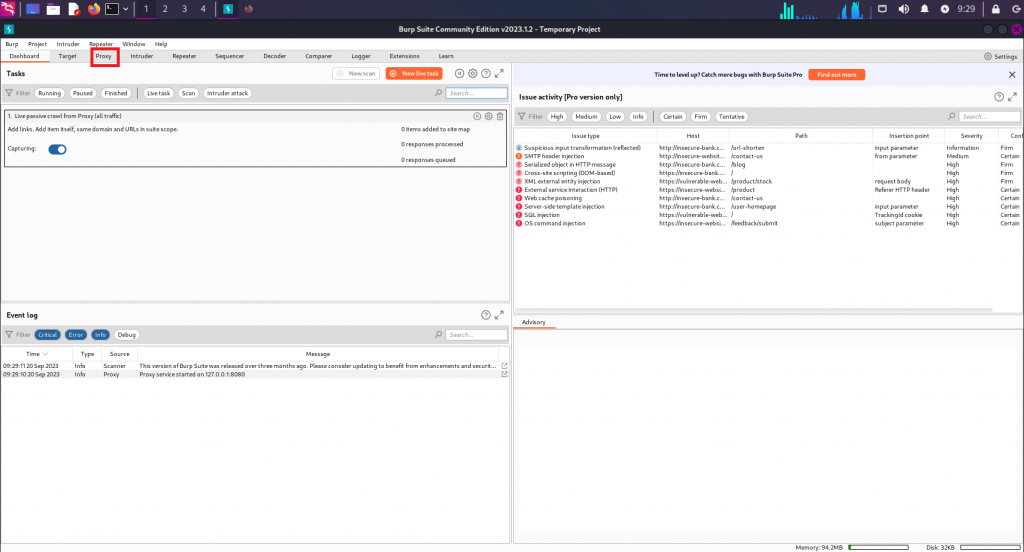Switch to workspace 2
Viewport: 1024px width, 552px height.
[x=165, y=9]
